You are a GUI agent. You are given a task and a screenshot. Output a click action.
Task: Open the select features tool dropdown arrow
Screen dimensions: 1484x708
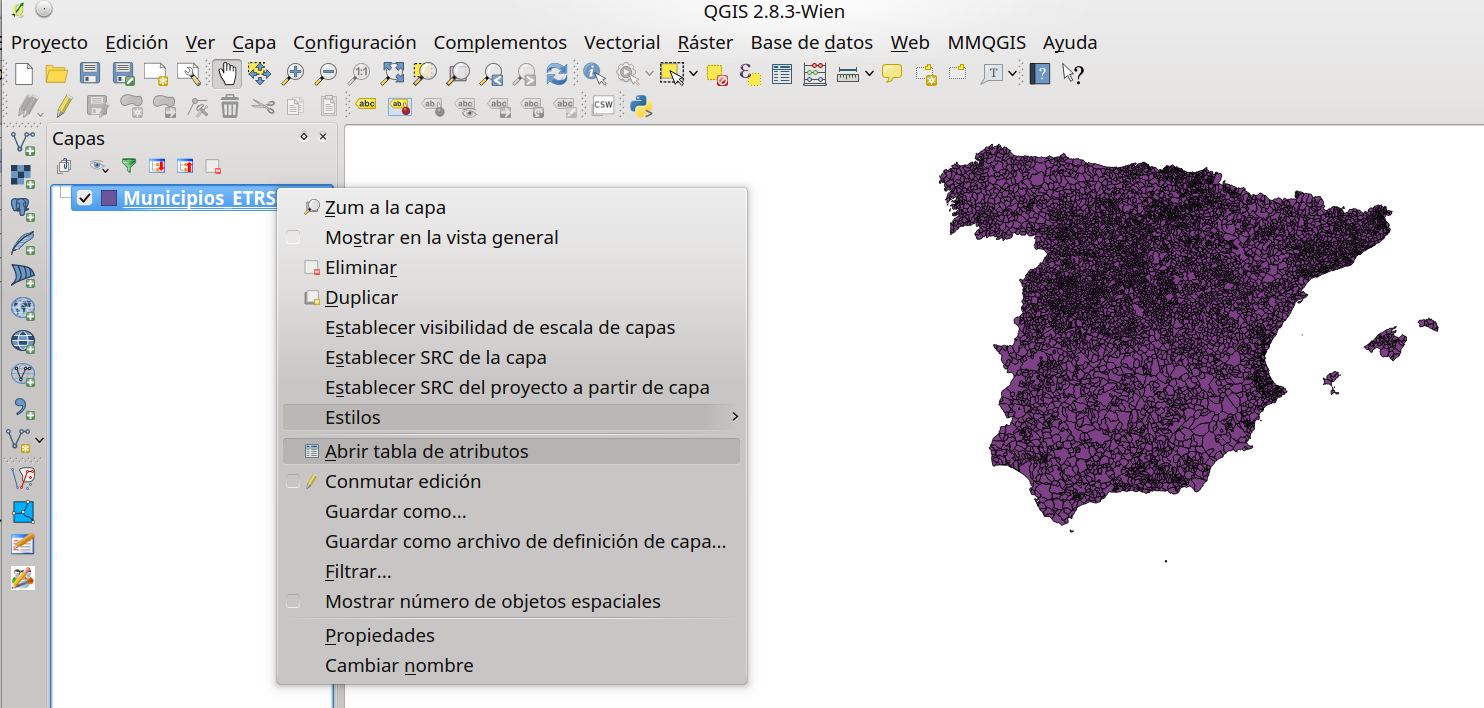coord(694,73)
